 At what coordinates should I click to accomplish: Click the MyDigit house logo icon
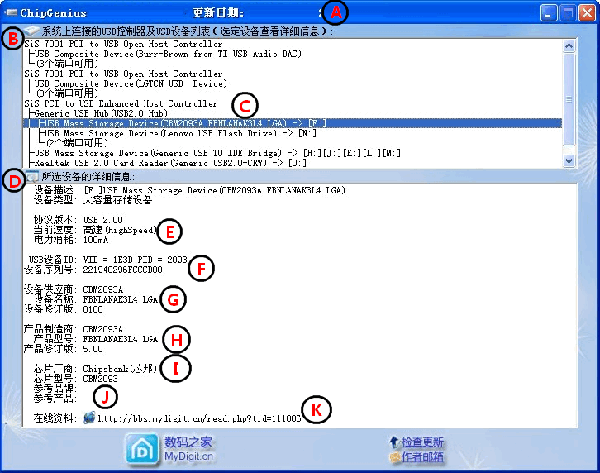point(142,450)
